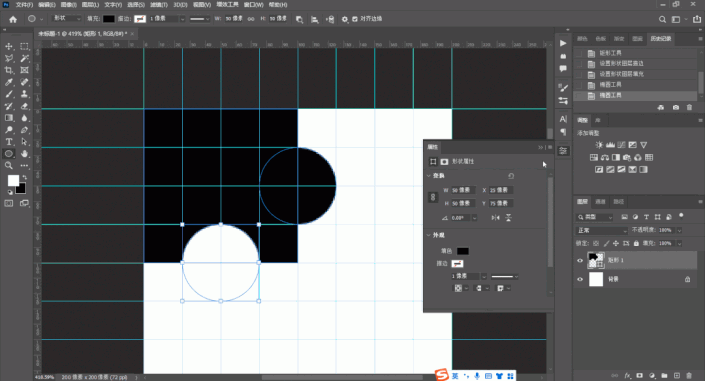Select the Rectangular Marquee tool
This screenshot has height=381, width=705.
coord(24,46)
